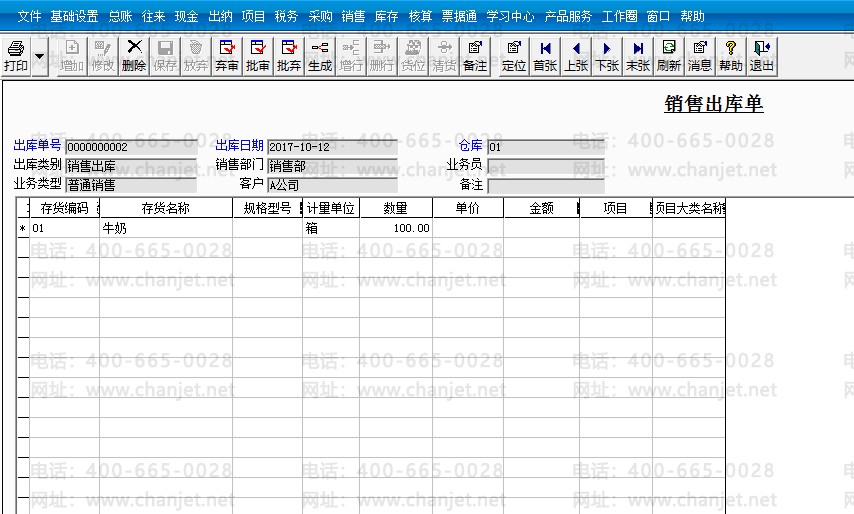Open the 税务 menu
The width and height of the screenshot is (854, 514).
pos(286,16)
